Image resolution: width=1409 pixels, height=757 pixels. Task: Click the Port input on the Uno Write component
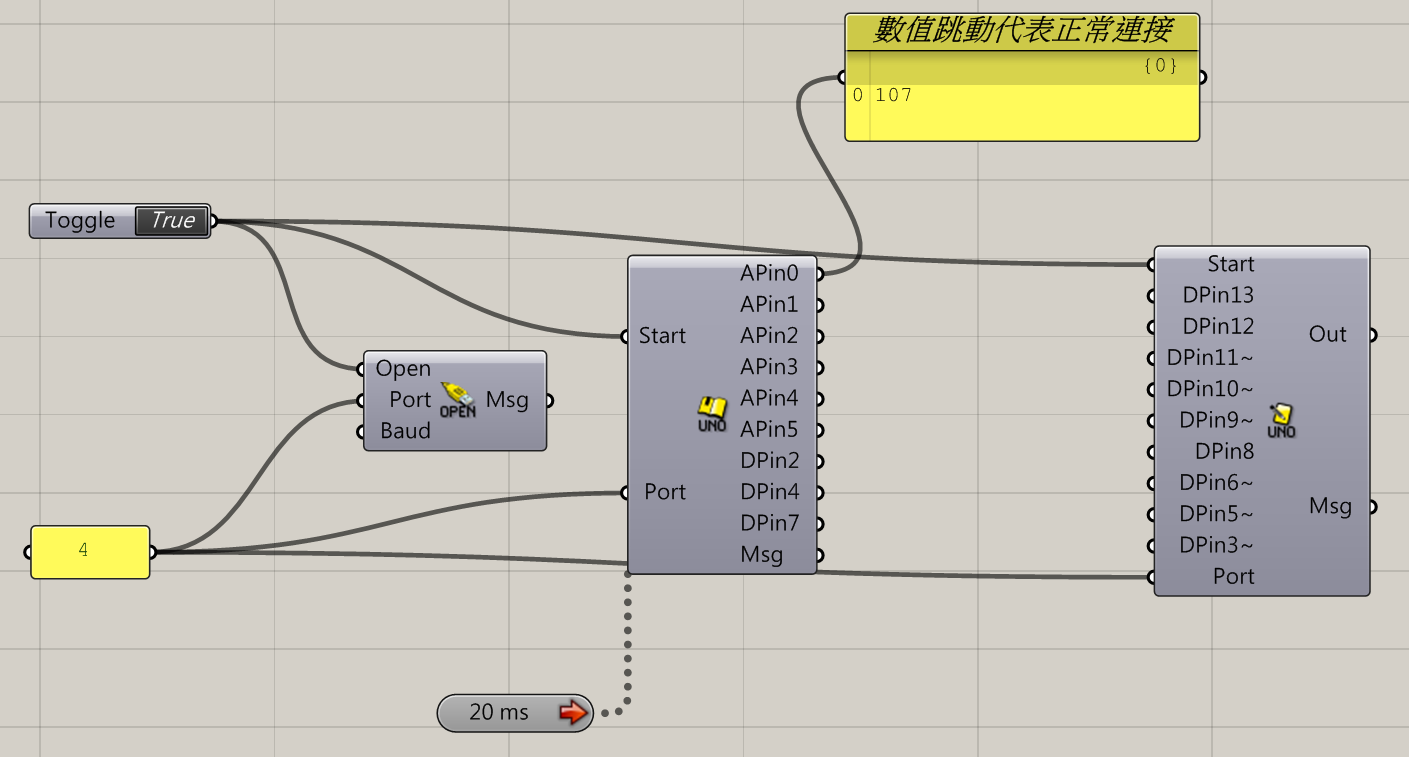(x=1152, y=576)
